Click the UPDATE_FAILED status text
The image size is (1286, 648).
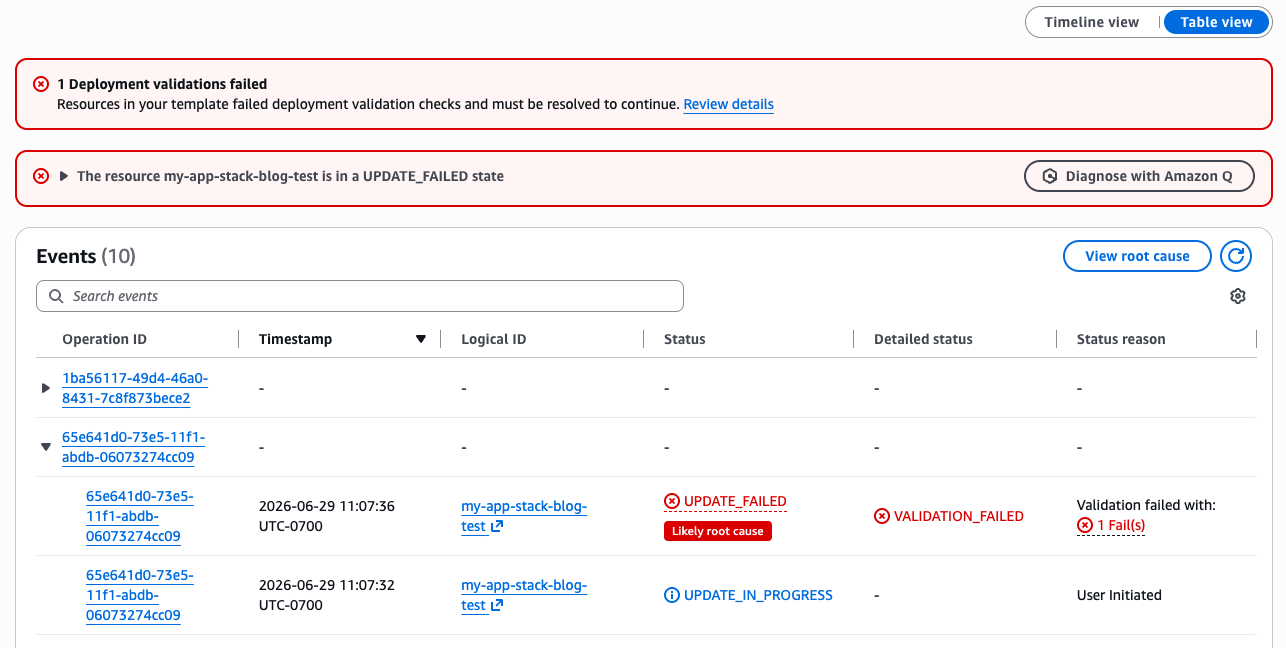[x=735, y=501]
